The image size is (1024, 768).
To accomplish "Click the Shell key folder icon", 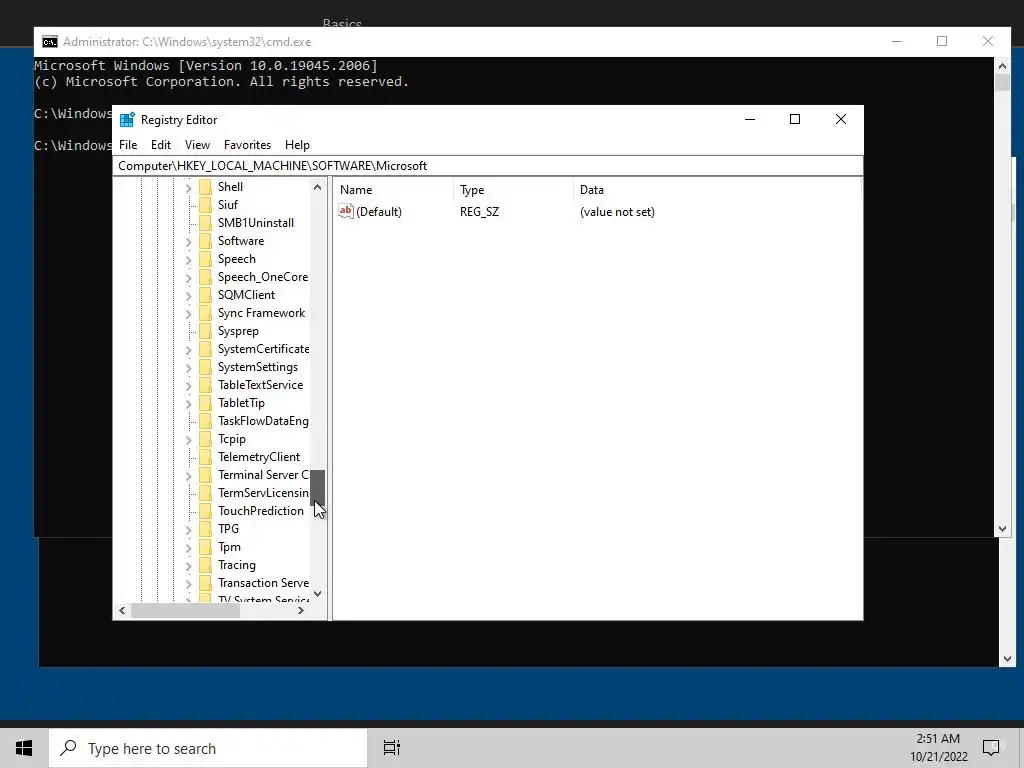I will click(x=205, y=187).
